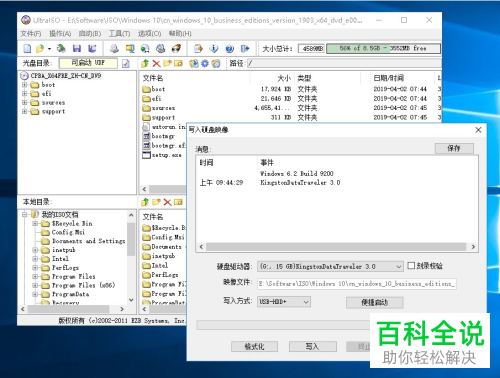Click the green 8.5GB capacity usage bar

[x=383, y=49]
